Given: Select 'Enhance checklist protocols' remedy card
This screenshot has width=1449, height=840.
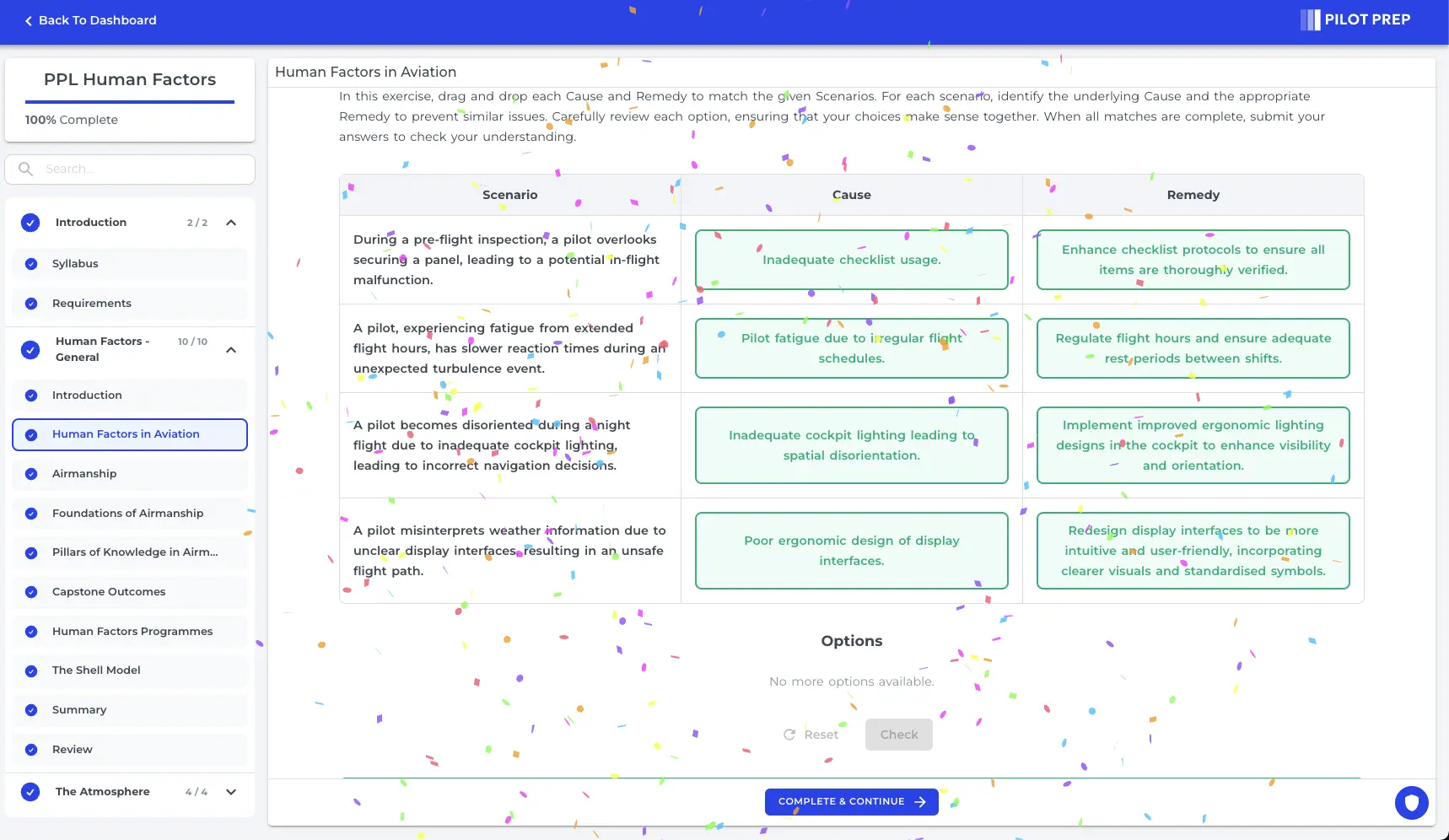Looking at the screenshot, I should (1193, 260).
